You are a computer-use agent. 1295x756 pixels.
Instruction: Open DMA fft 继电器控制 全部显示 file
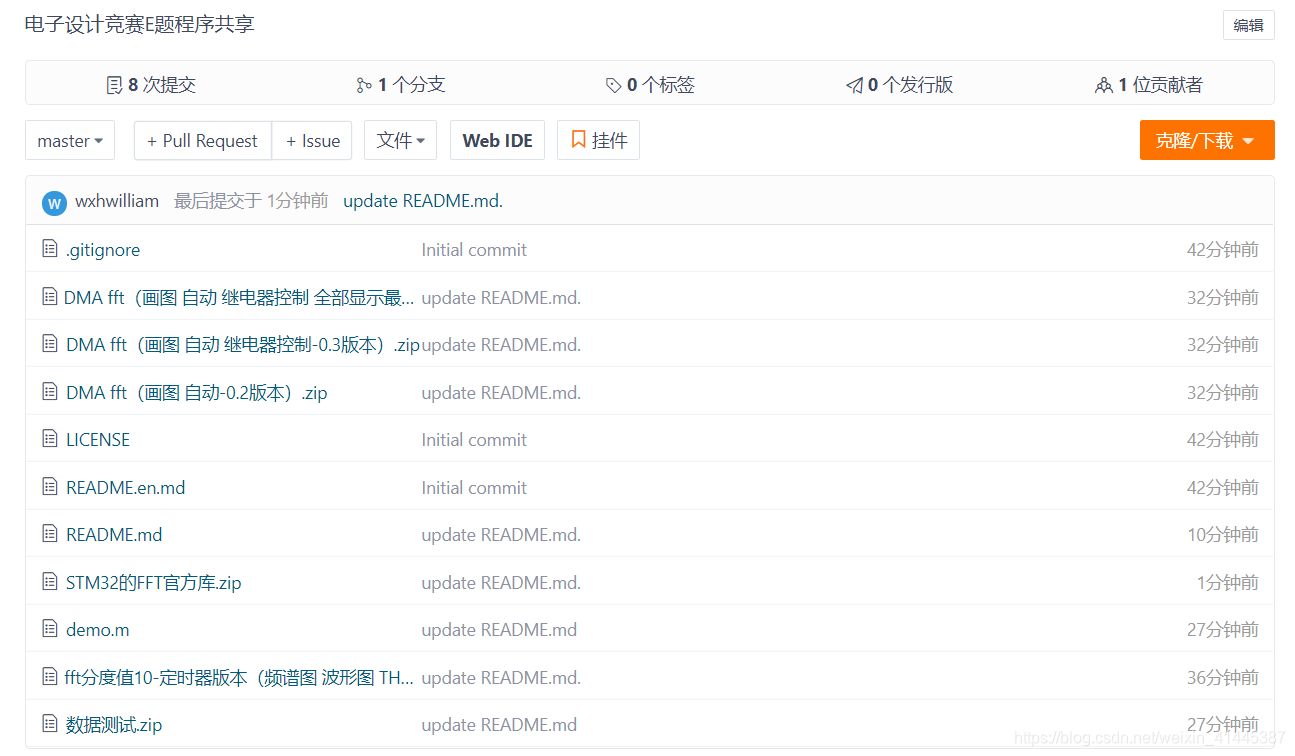(x=239, y=297)
